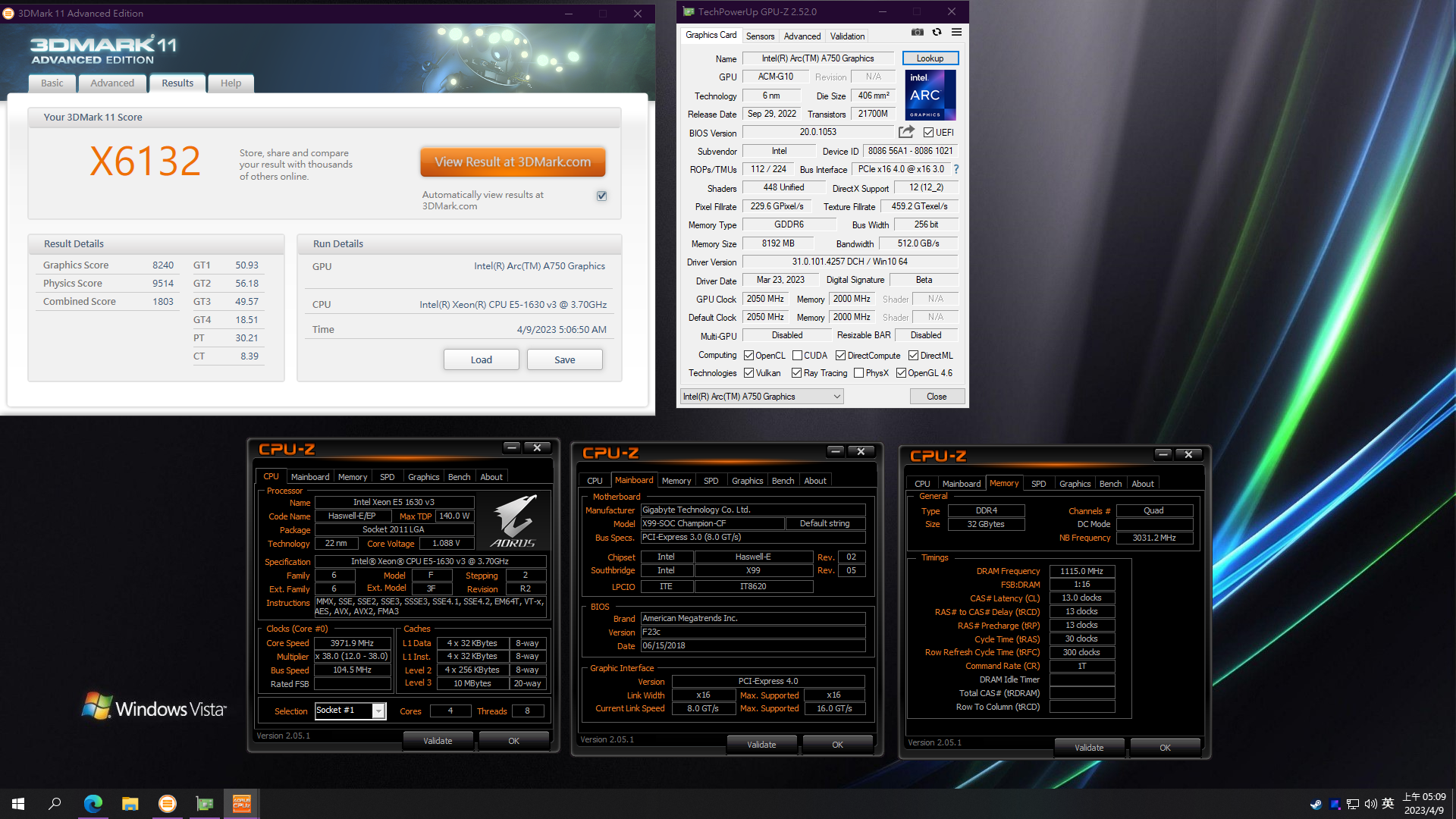Viewport: 1456px width, 819px height.
Task: Open Bench tab in CPU-Z CPU window
Action: pyautogui.click(x=459, y=476)
